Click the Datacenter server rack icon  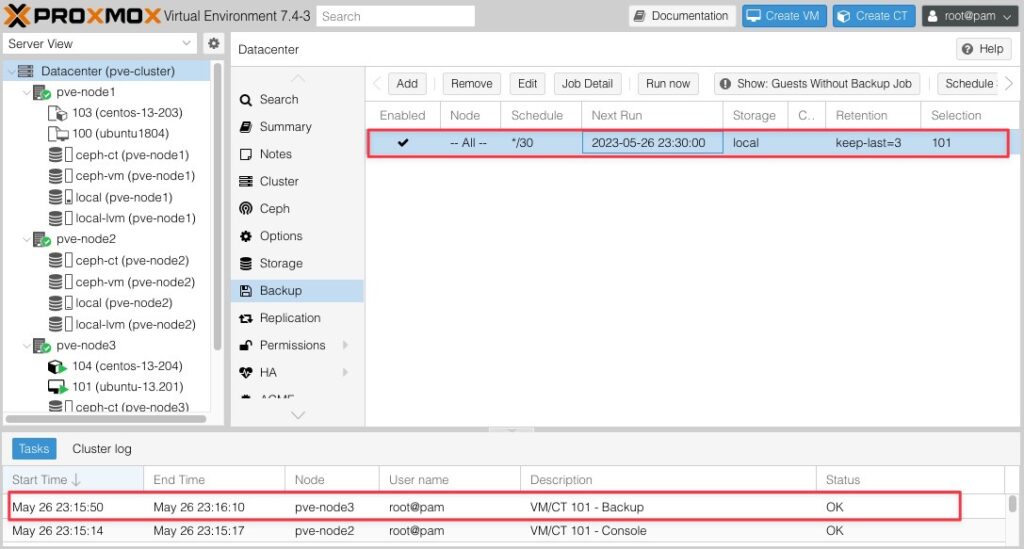pos(25,71)
